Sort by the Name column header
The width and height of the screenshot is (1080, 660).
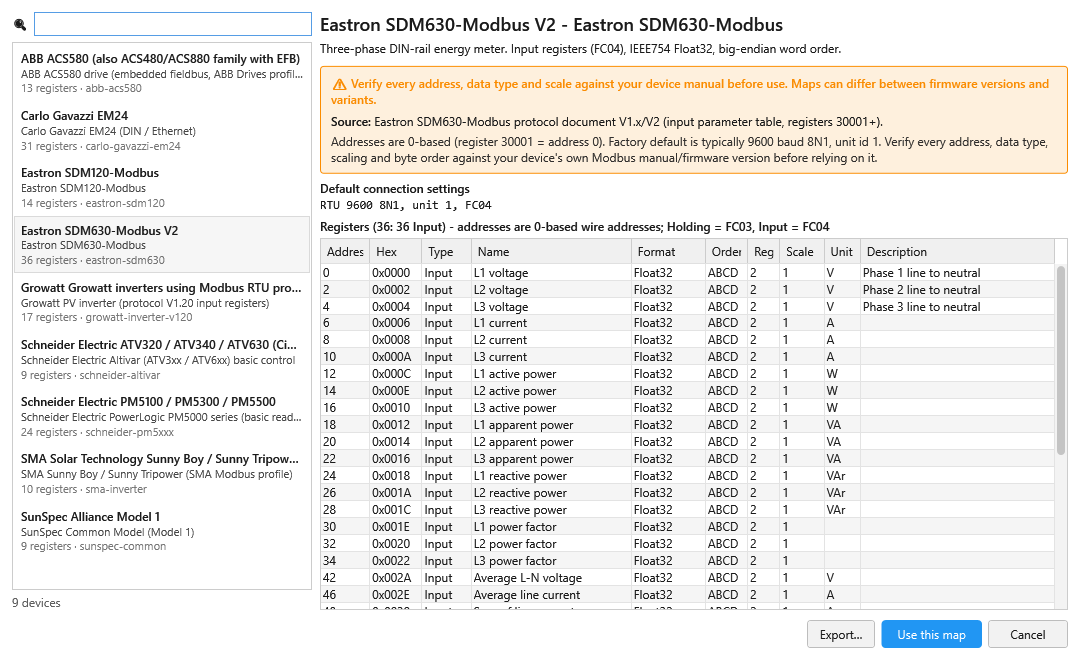coord(551,251)
